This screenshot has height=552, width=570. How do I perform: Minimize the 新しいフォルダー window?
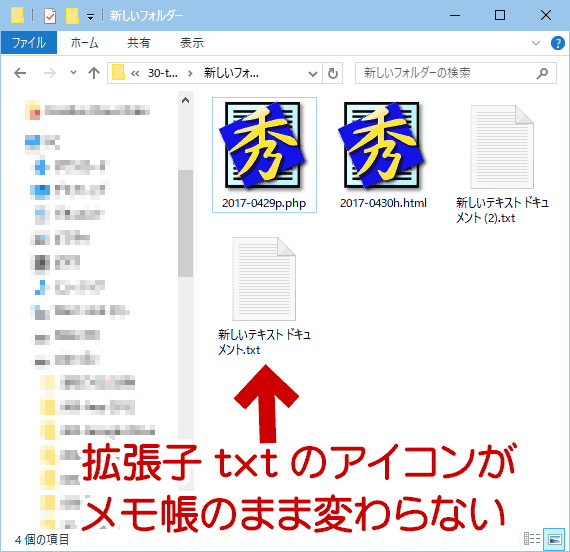point(455,15)
